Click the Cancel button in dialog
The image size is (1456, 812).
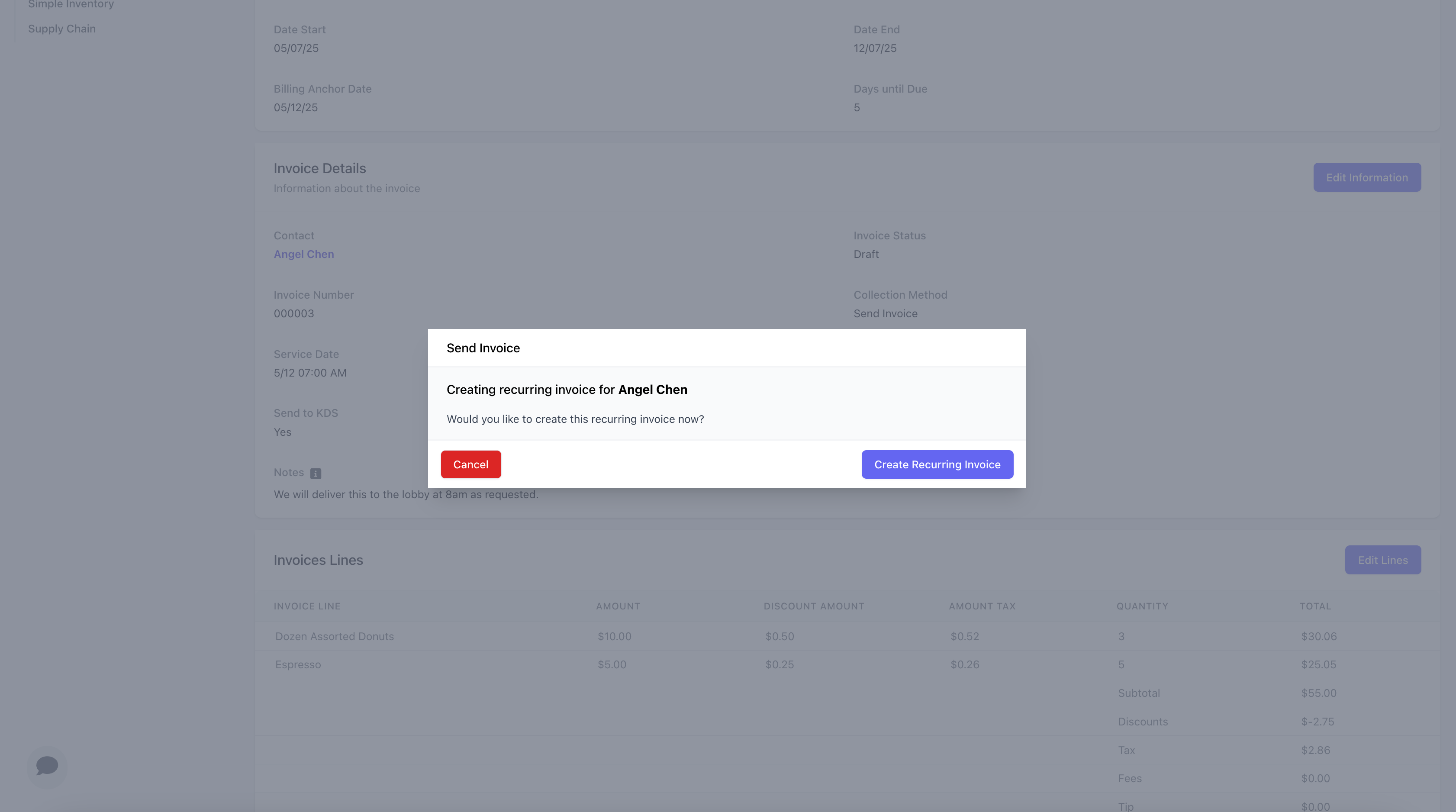(470, 464)
